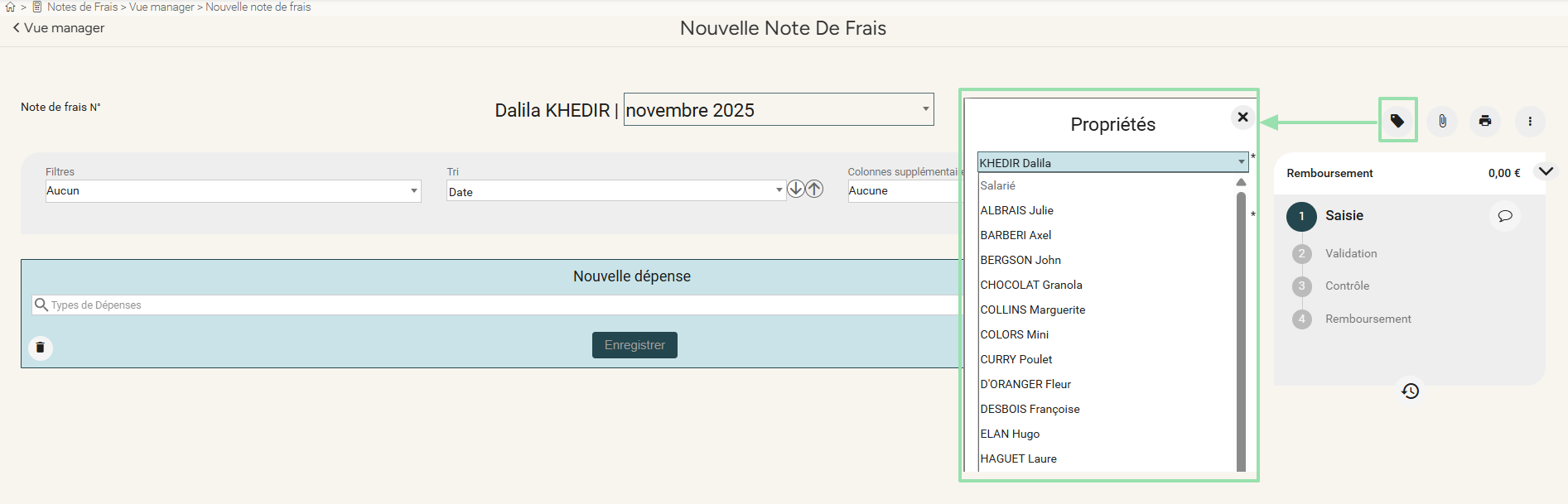Click the home icon in breadcrumb
Image resolution: width=1568 pixels, height=504 pixels.
(11, 7)
